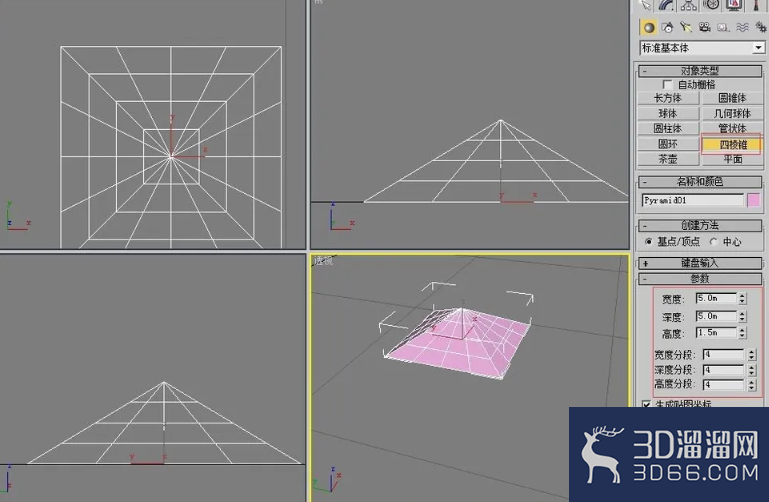Screen dimensions: 769x502
Task: Pick the 圆环 primitive button
Action: click(668, 144)
